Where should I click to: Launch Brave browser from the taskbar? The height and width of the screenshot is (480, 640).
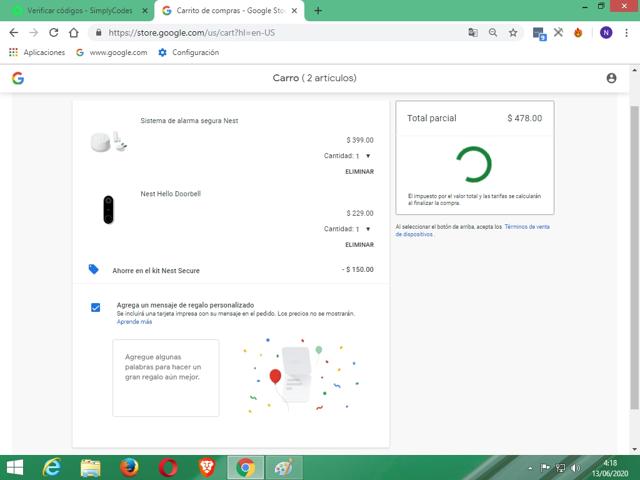[x=207, y=467]
